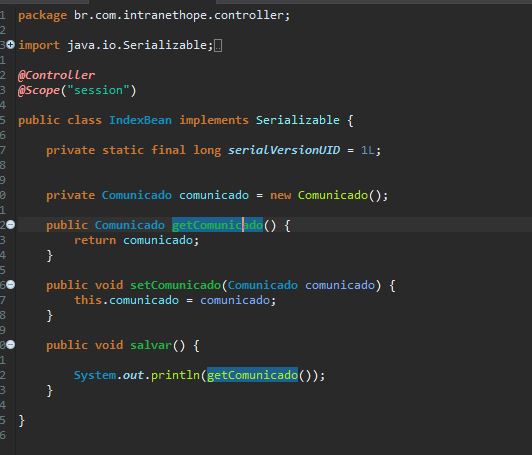This screenshot has width=532, height=455.
Task: Click the package name br.com.intranethope.controller
Action: (x=179, y=15)
